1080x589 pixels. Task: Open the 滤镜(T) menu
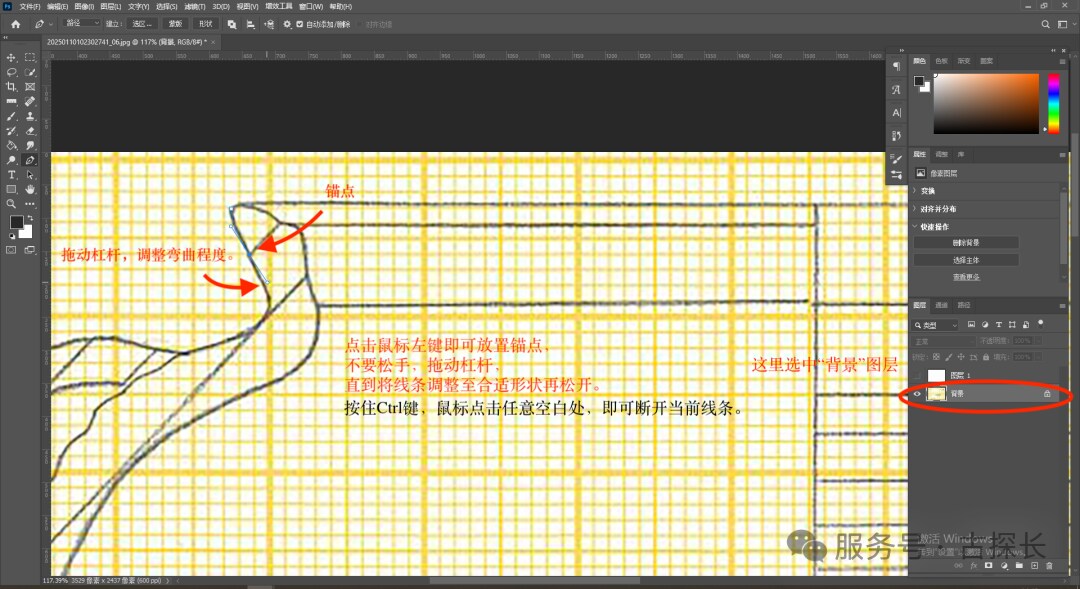pos(195,6)
